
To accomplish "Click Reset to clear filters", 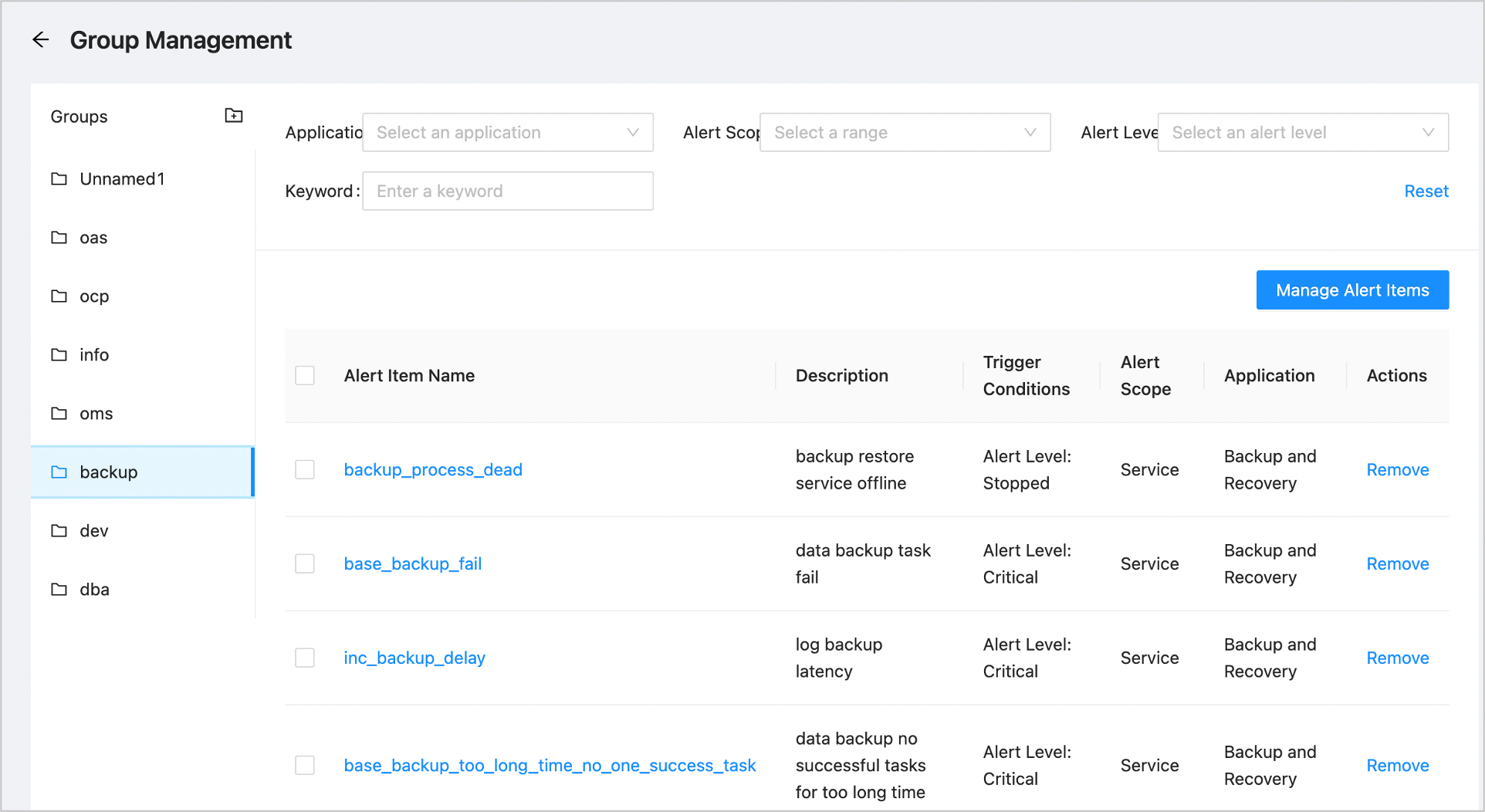I will 1426,191.
